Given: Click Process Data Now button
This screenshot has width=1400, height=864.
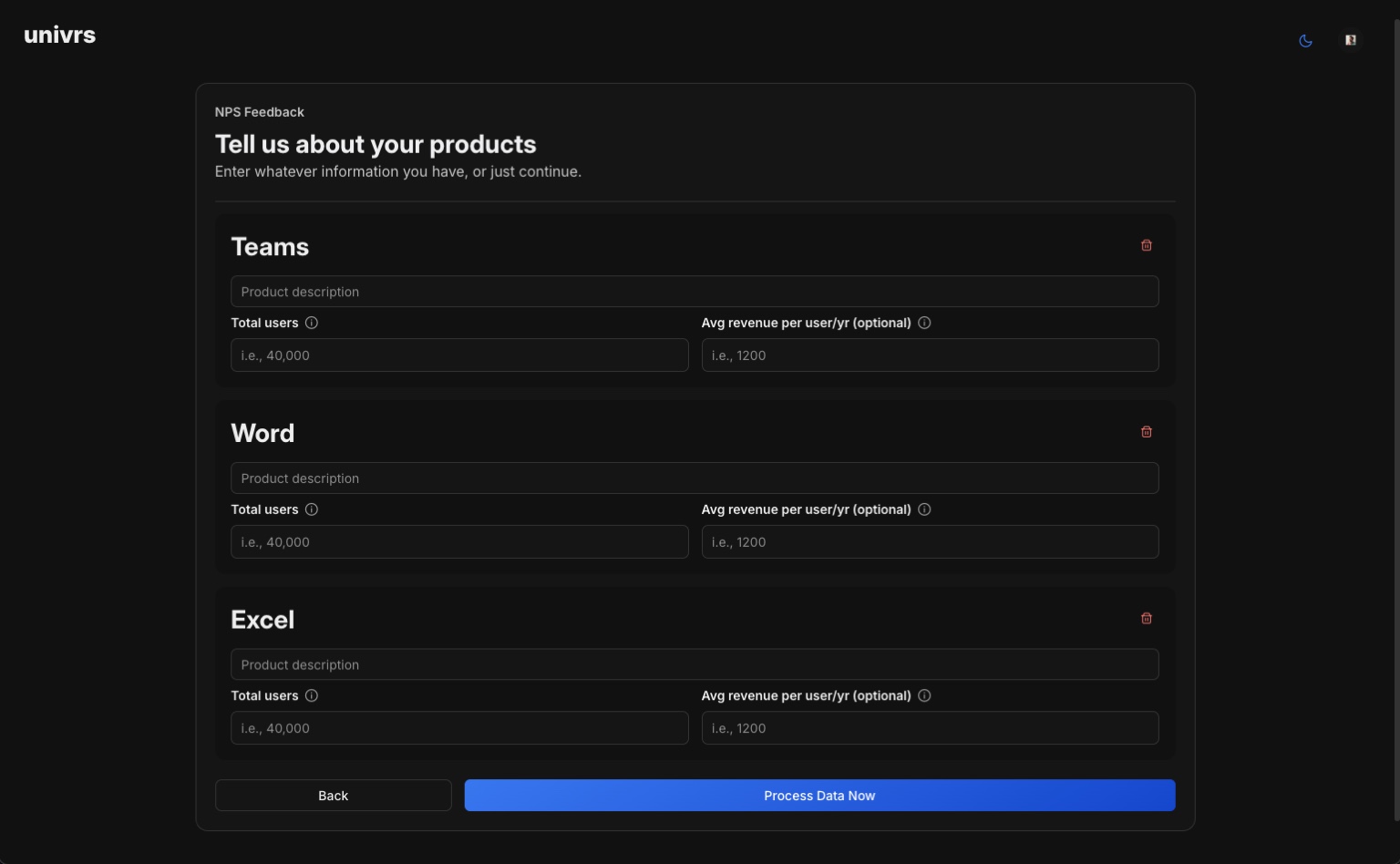Looking at the screenshot, I should [819, 796].
